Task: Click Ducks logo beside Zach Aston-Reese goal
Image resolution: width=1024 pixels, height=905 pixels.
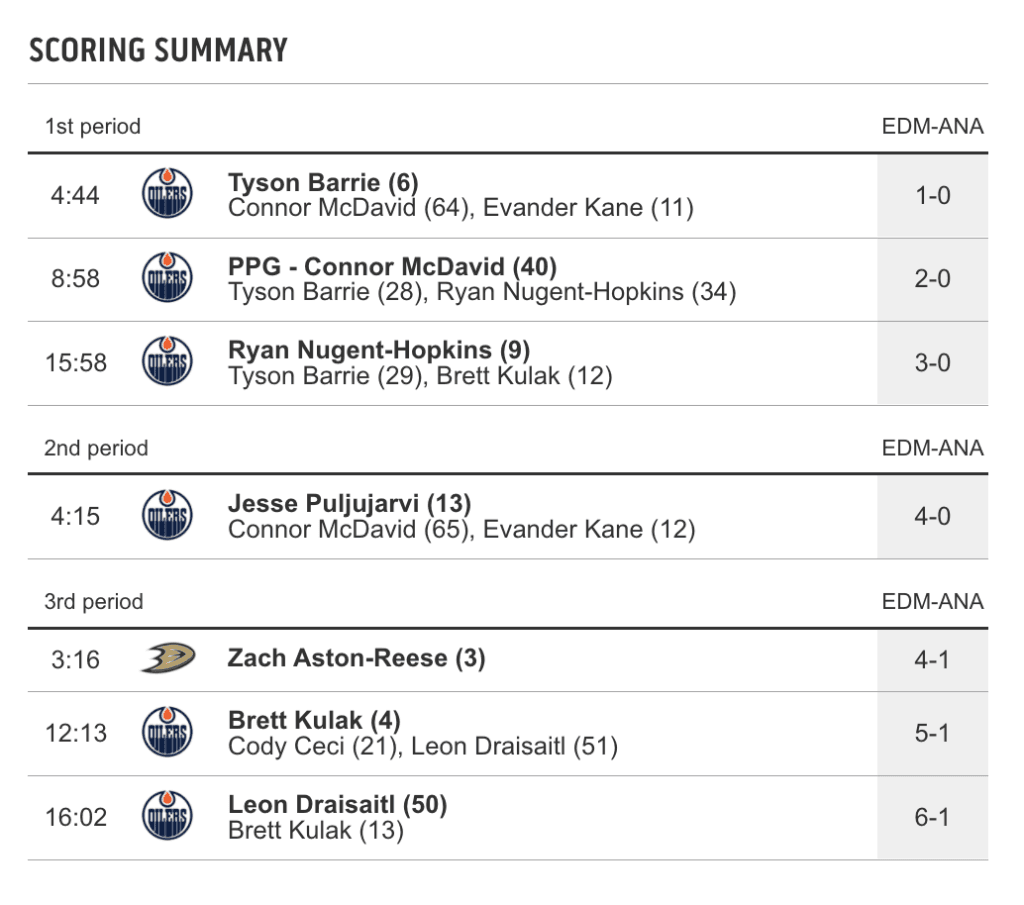Action: [167, 659]
